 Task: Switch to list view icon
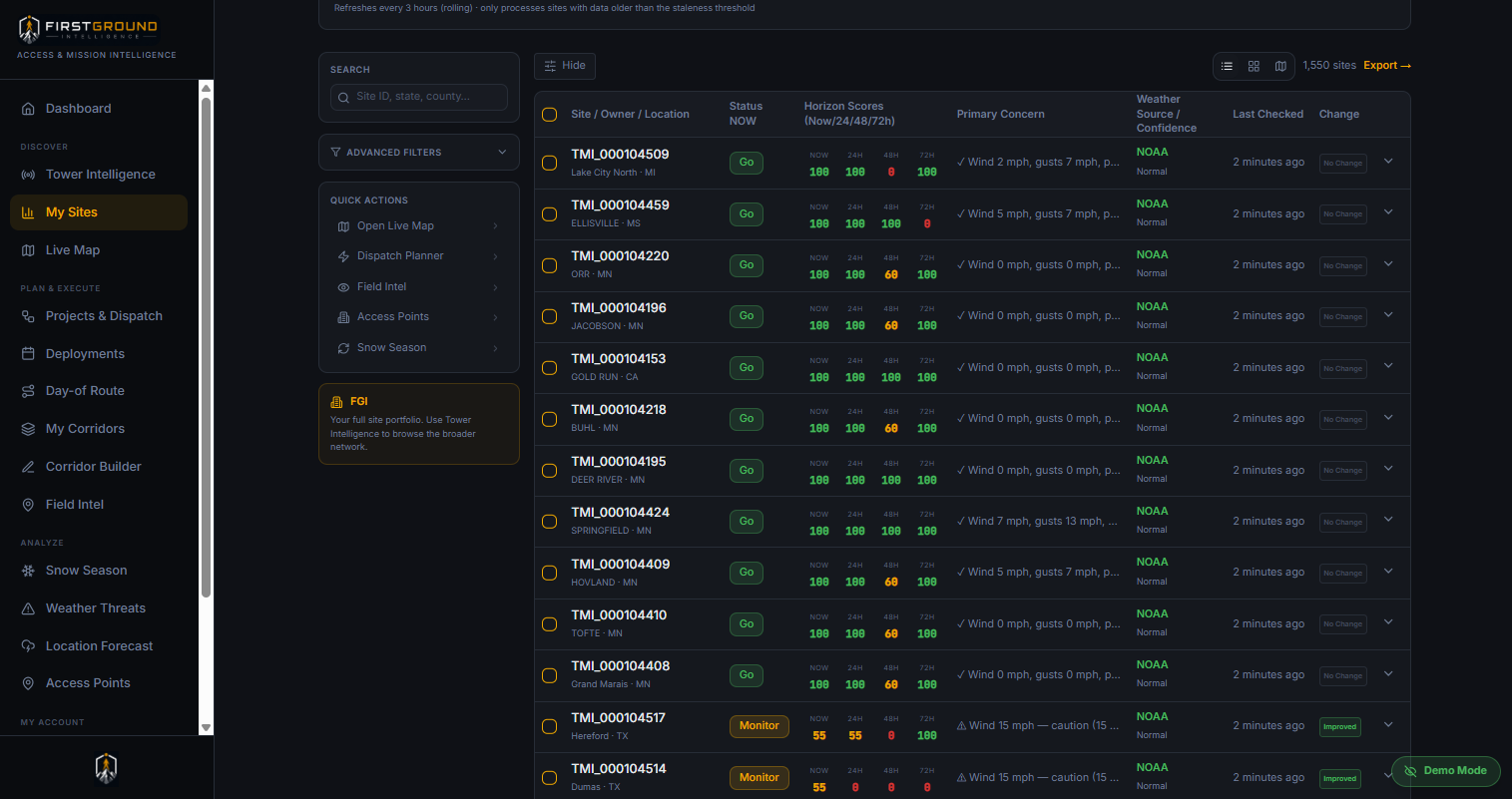[1227, 66]
